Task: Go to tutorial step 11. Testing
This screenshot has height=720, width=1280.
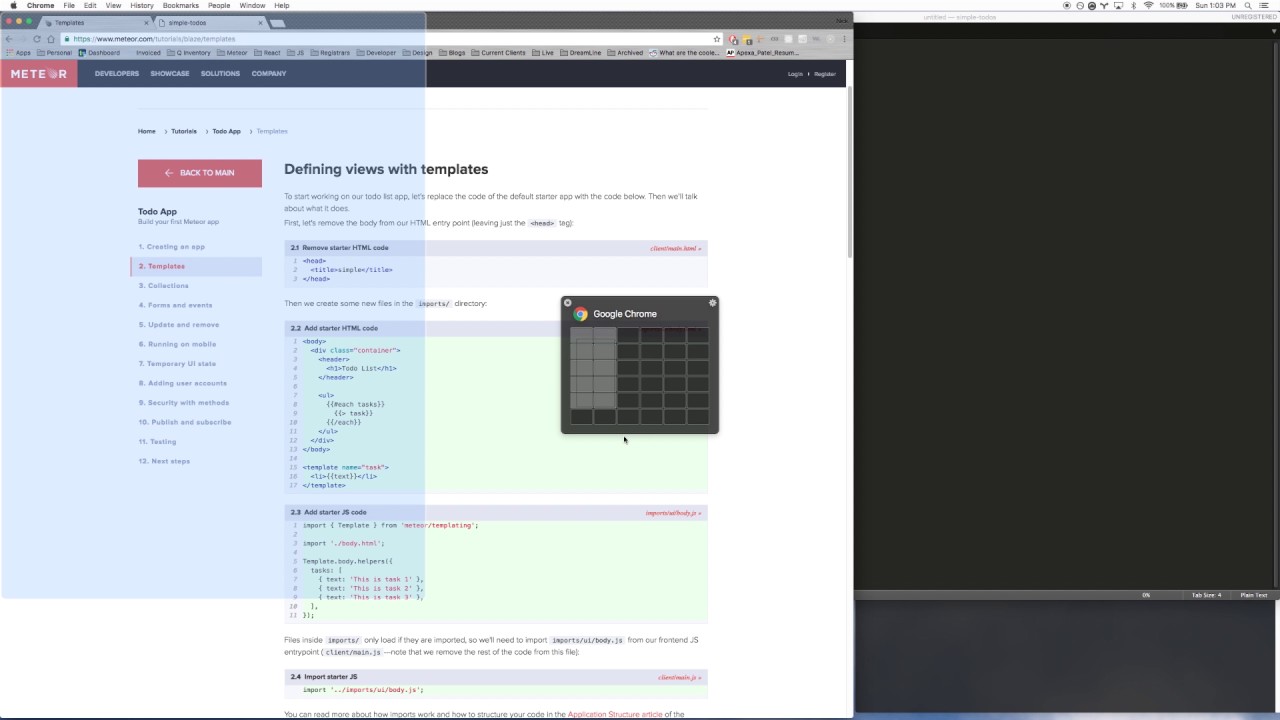Action: [158, 442]
